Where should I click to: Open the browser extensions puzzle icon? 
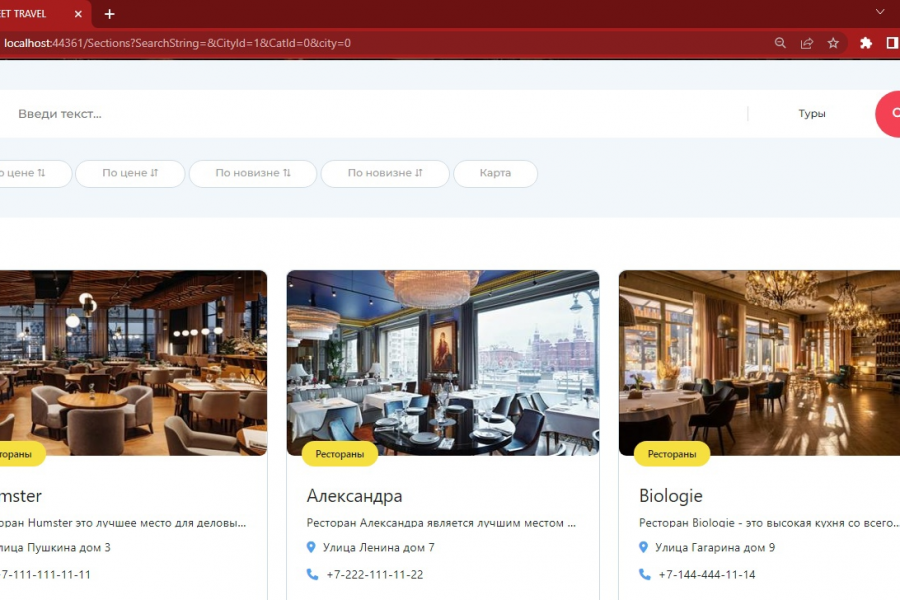pyautogui.click(x=866, y=43)
